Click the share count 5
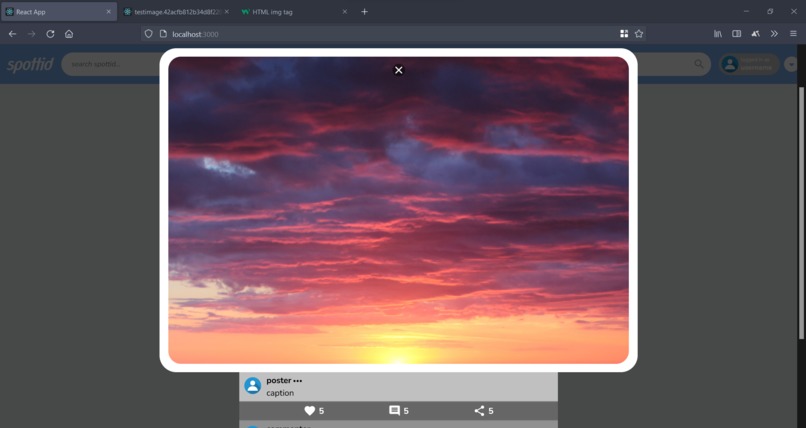Image resolution: width=806 pixels, height=428 pixels. coord(491,411)
